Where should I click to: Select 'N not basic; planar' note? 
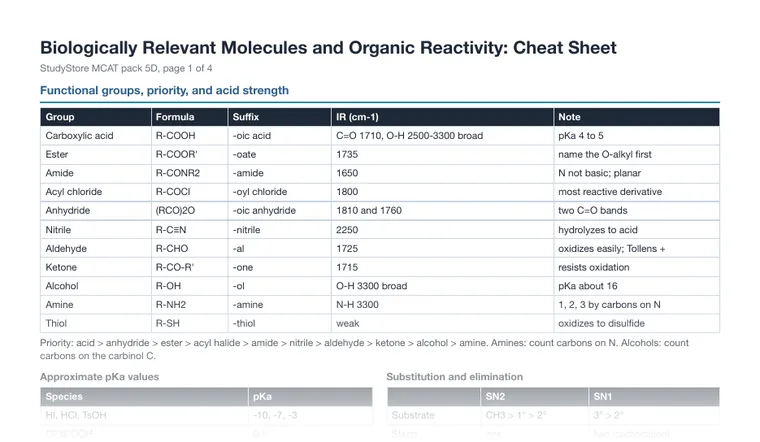(x=636, y=173)
